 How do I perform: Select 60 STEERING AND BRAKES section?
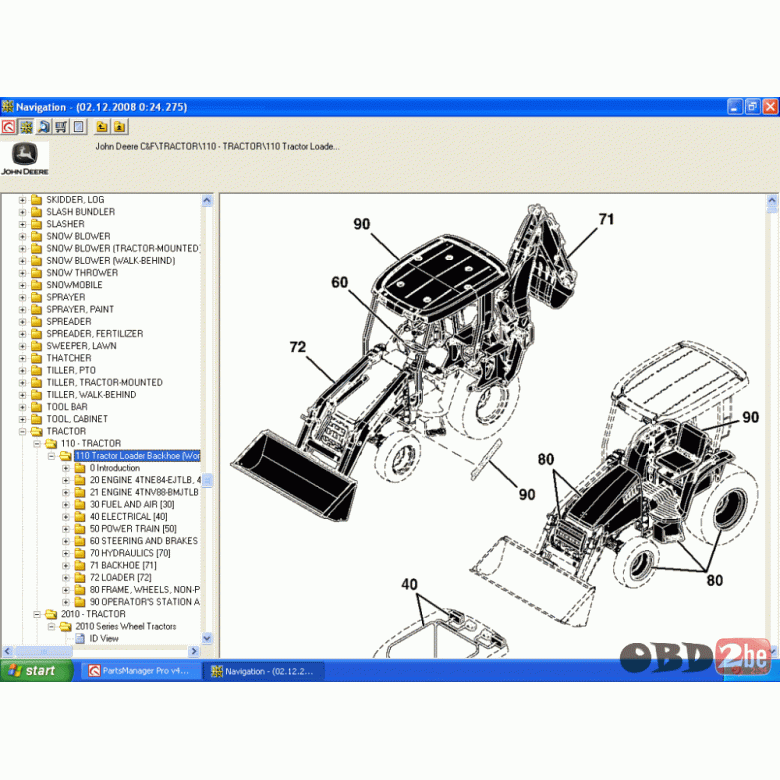pyautogui.click(x=144, y=541)
